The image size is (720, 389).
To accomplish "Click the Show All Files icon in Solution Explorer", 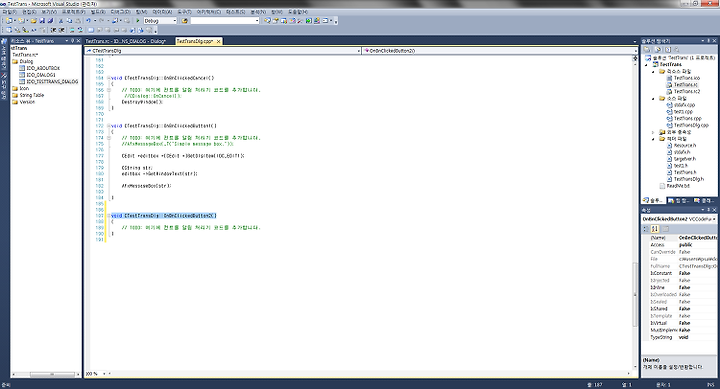I will point(658,49).
